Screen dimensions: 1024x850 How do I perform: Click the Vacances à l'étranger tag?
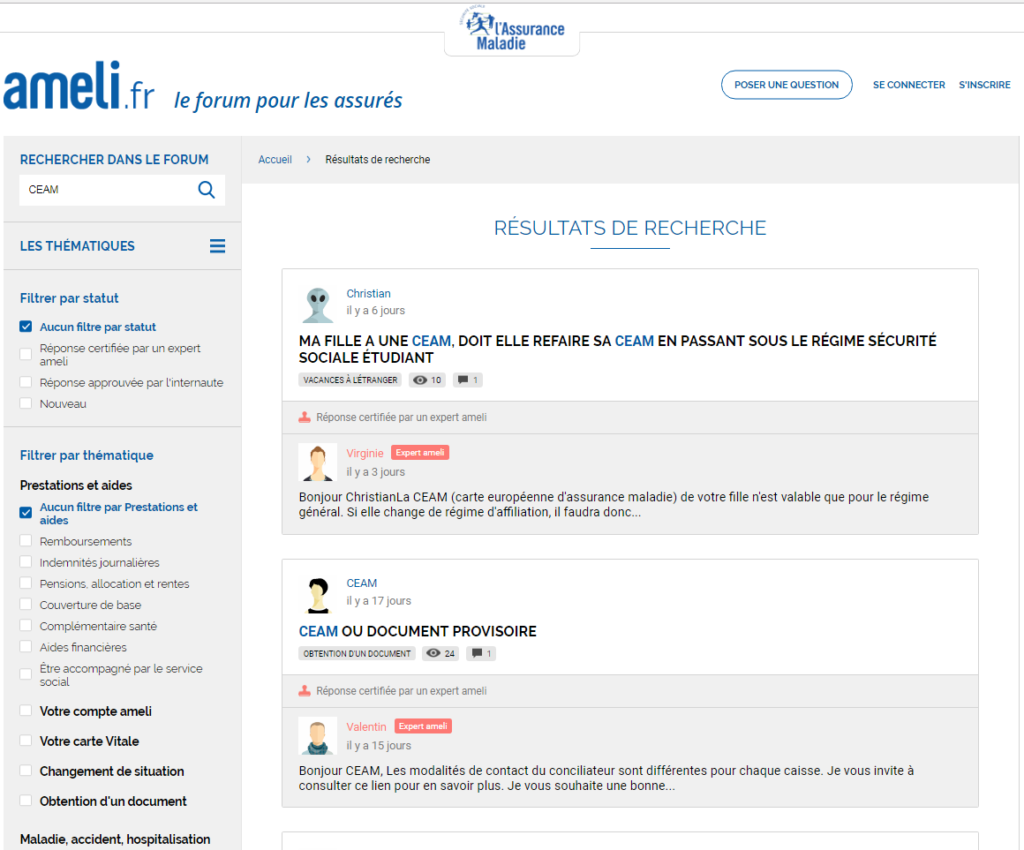(350, 380)
